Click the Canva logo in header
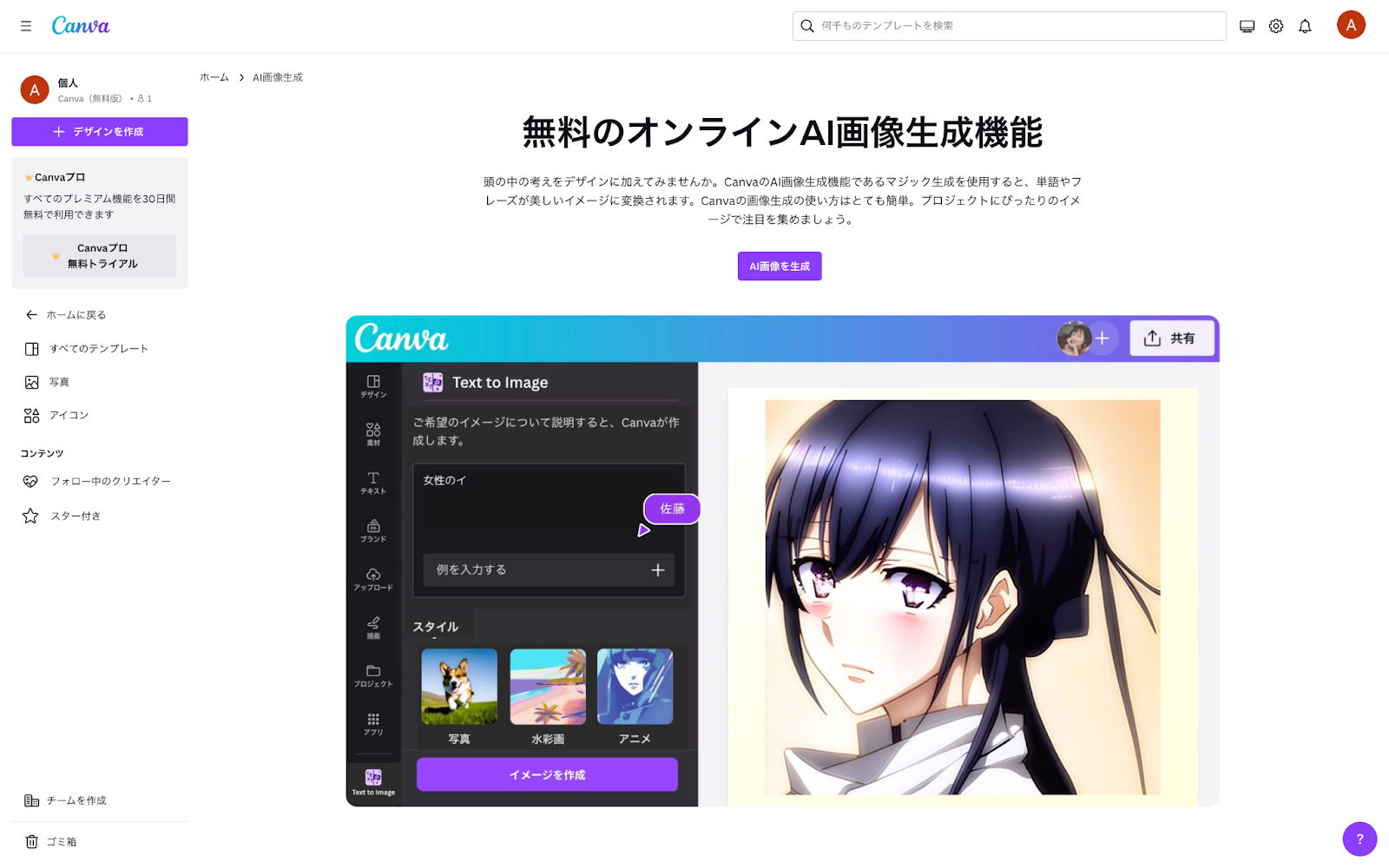Image resolution: width=1389 pixels, height=868 pixels. 81,26
